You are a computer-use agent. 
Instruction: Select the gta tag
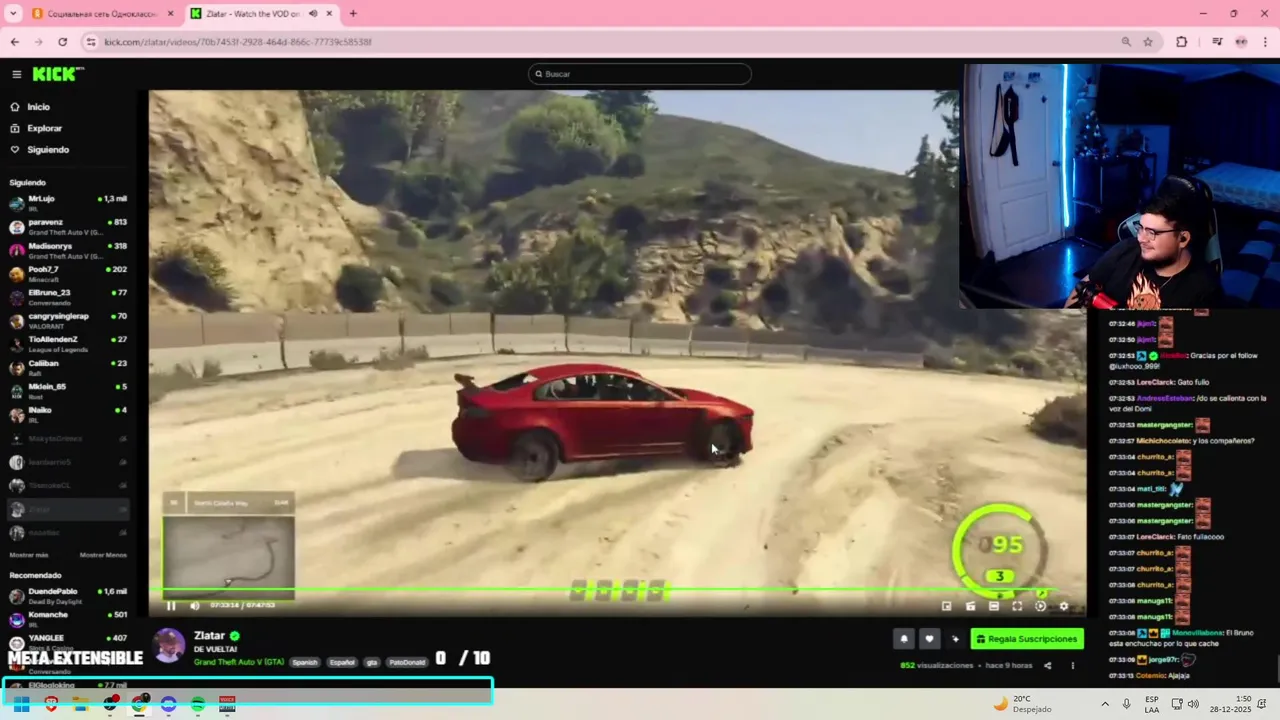(372, 662)
